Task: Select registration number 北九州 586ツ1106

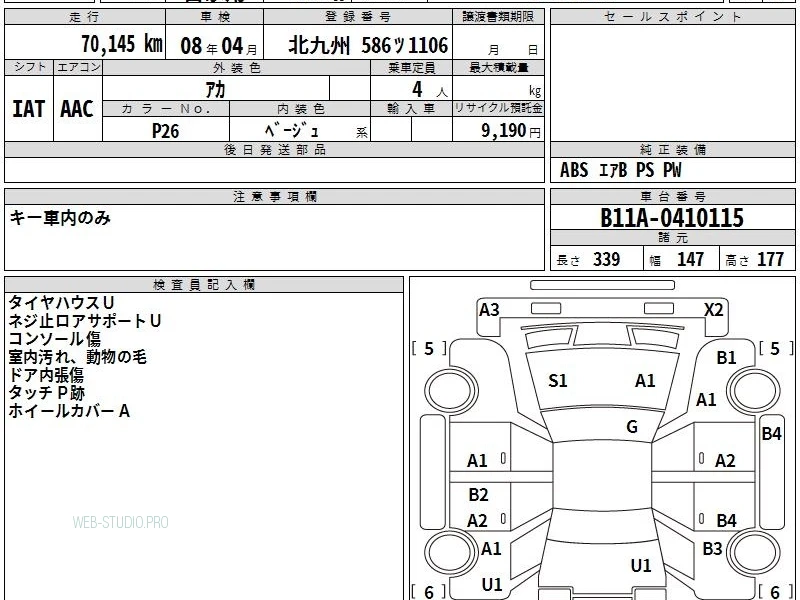Action: [x=368, y=45]
